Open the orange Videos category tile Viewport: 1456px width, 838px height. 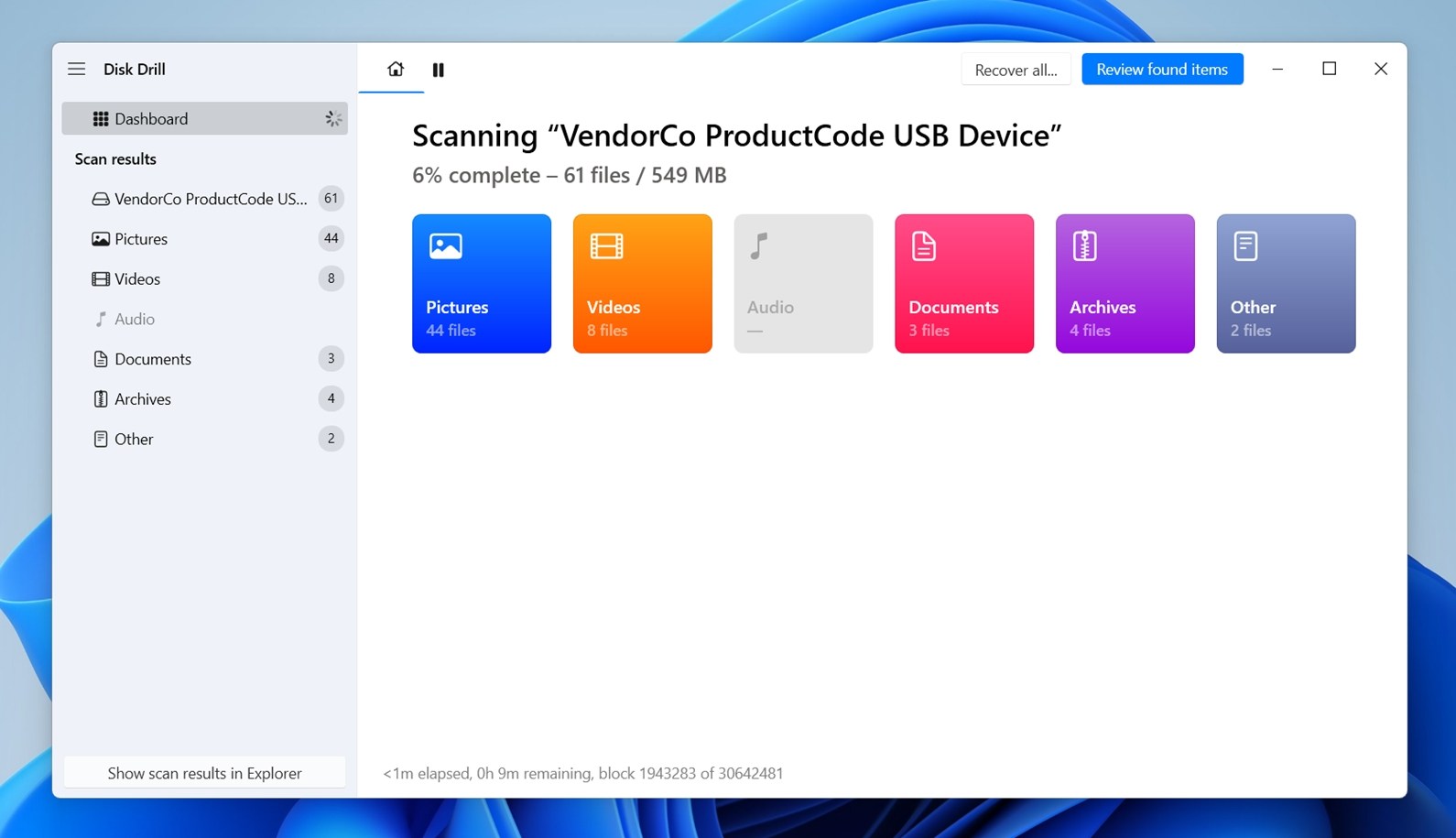pos(642,284)
